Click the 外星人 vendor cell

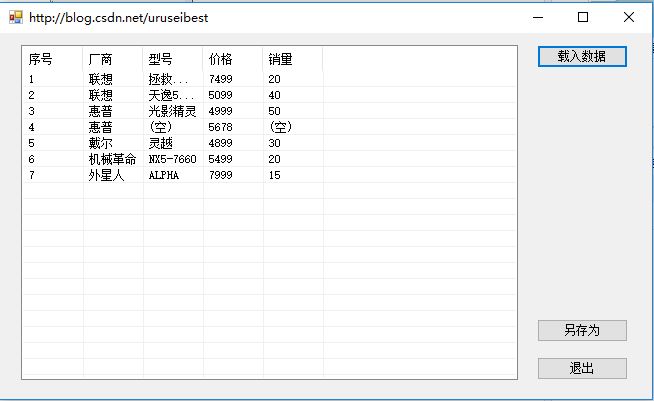(x=106, y=175)
